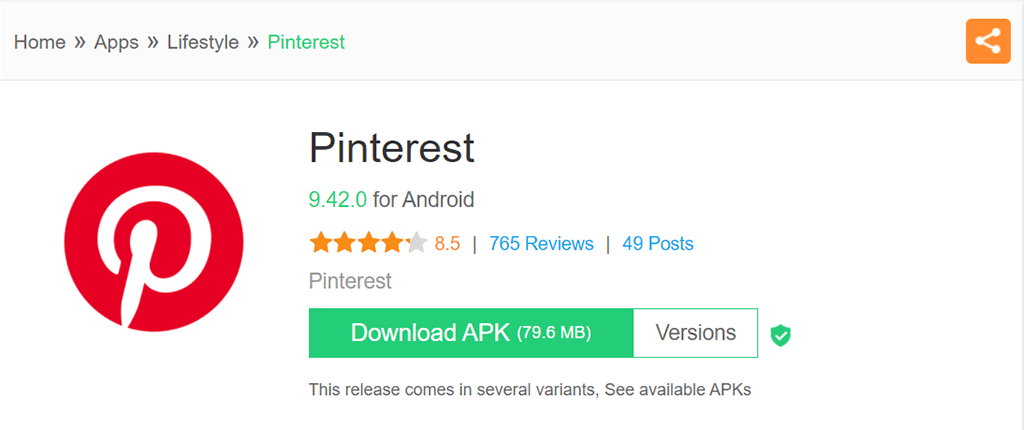Click the 8.5 rating score
Viewport: 1024px width, 430px height.
(x=447, y=243)
